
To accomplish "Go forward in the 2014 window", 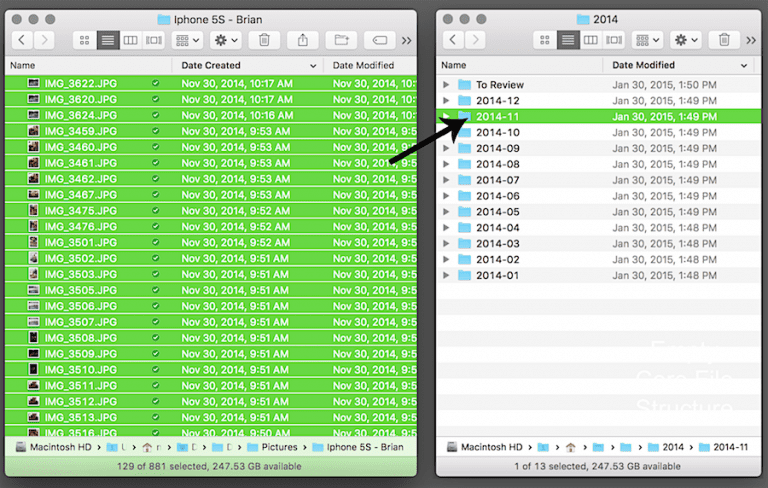I will (475, 40).
